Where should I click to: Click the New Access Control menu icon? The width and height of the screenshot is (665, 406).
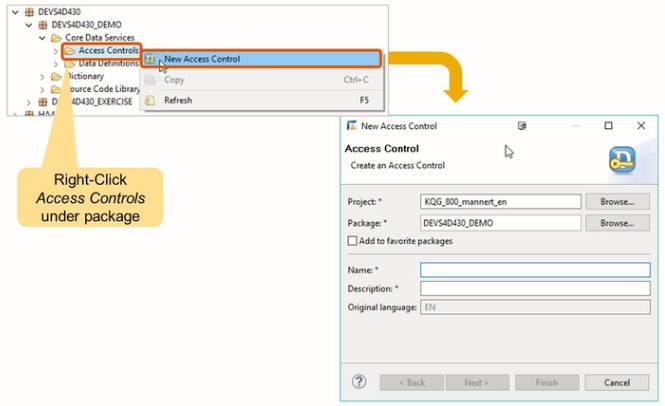[x=151, y=59]
